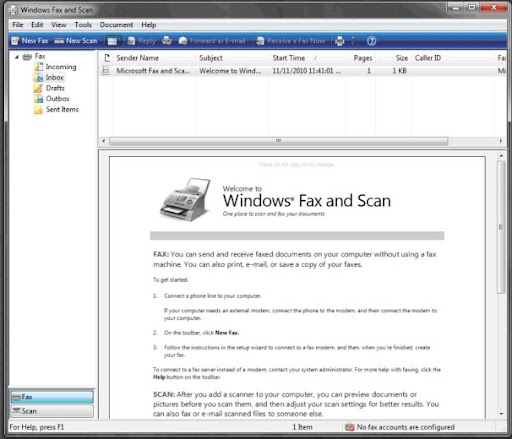This screenshot has height=439, width=512.
Task: Click the fax machine image in preview
Action: point(186,199)
